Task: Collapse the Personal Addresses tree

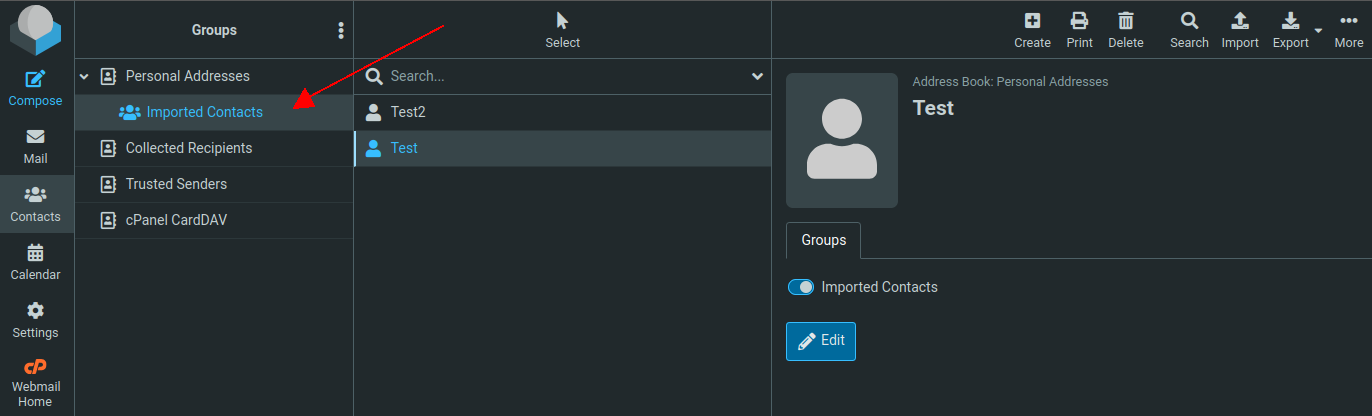Action: 85,76
